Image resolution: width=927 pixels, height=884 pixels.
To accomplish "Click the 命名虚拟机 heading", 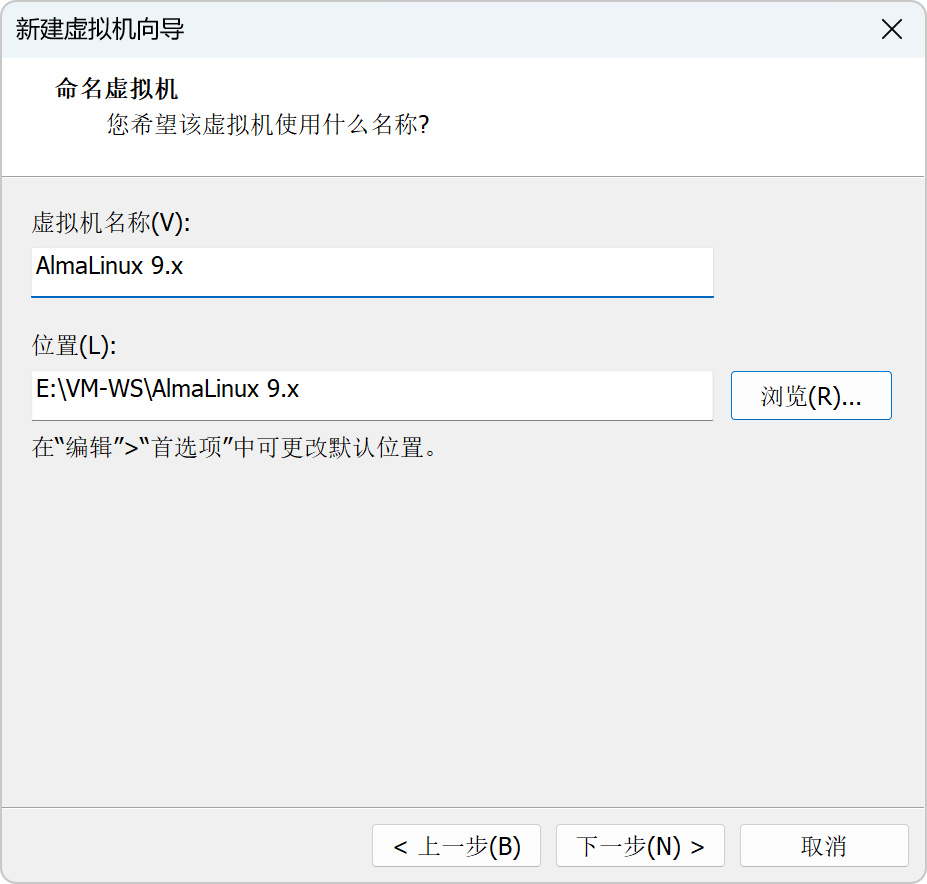I will pyautogui.click(x=116, y=89).
